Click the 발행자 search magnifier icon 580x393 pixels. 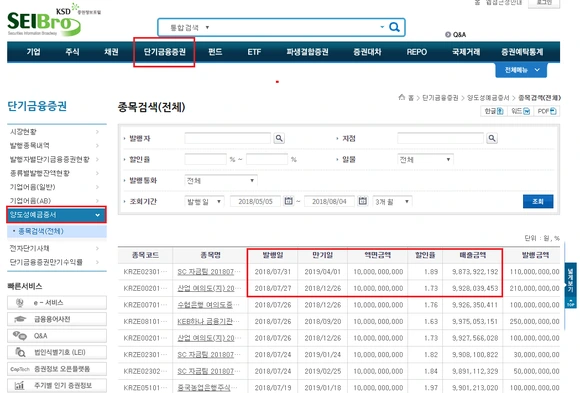[x=279, y=138]
